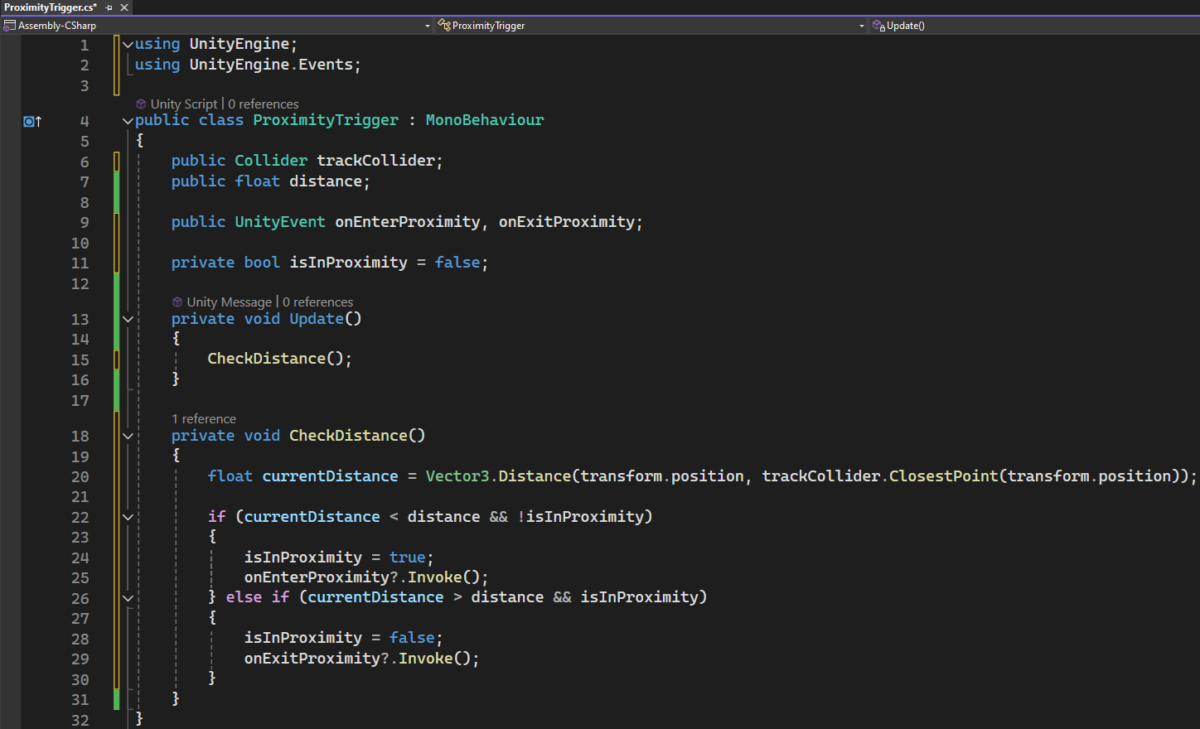Click the bool keyword on line 11
This screenshot has width=1200, height=729.
(x=262, y=263)
